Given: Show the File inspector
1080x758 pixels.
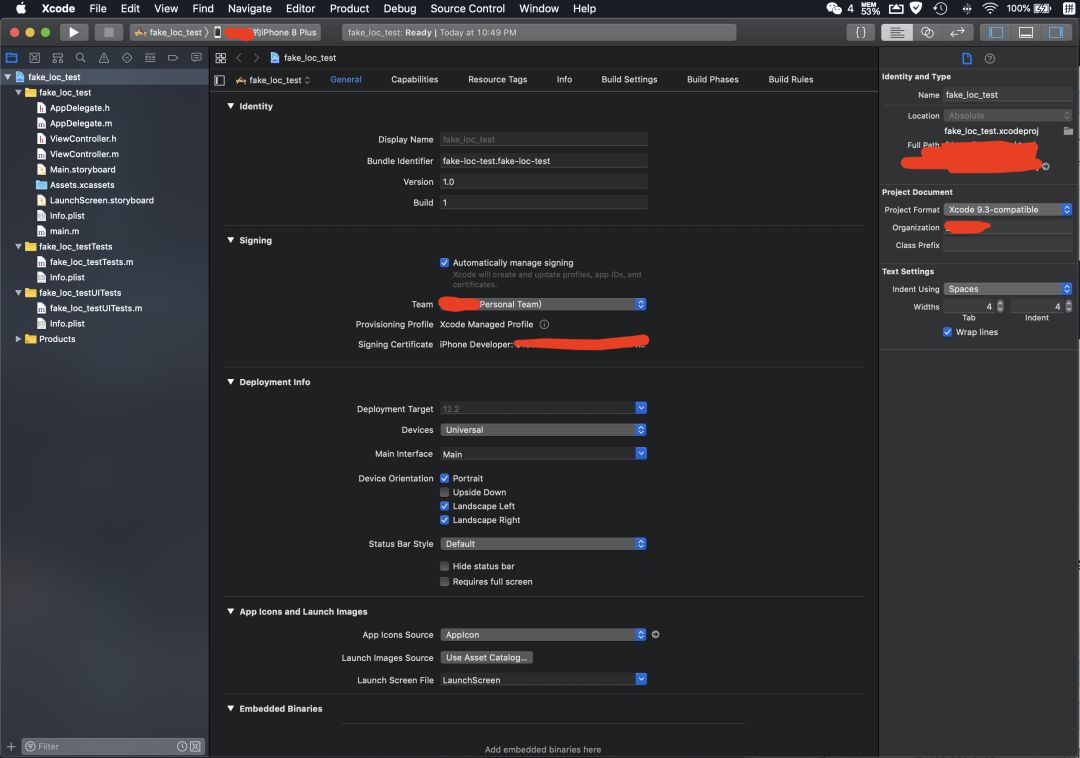Looking at the screenshot, I should pos(967,59).
